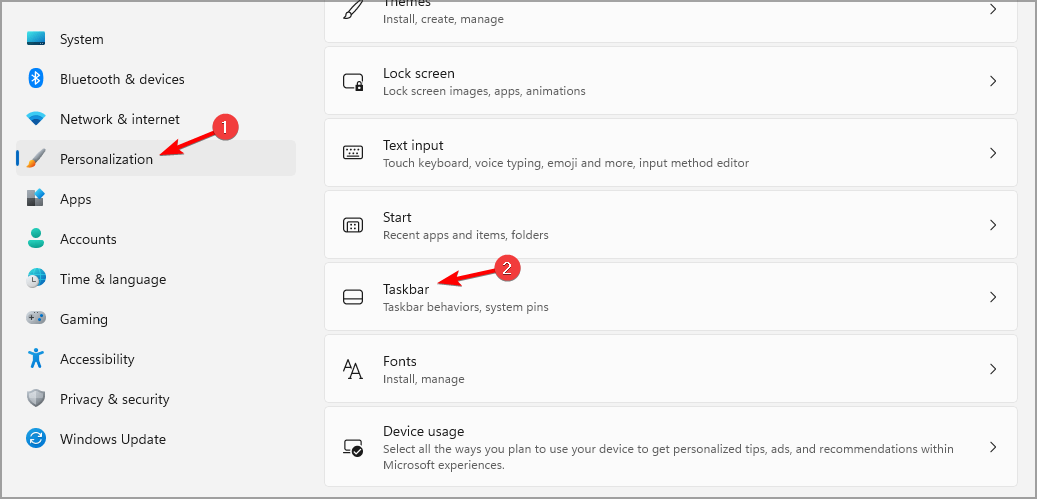Screen dimensions: 1037x499
Task: Open the Device usage chevron arrow
Action: pos(992,447)
